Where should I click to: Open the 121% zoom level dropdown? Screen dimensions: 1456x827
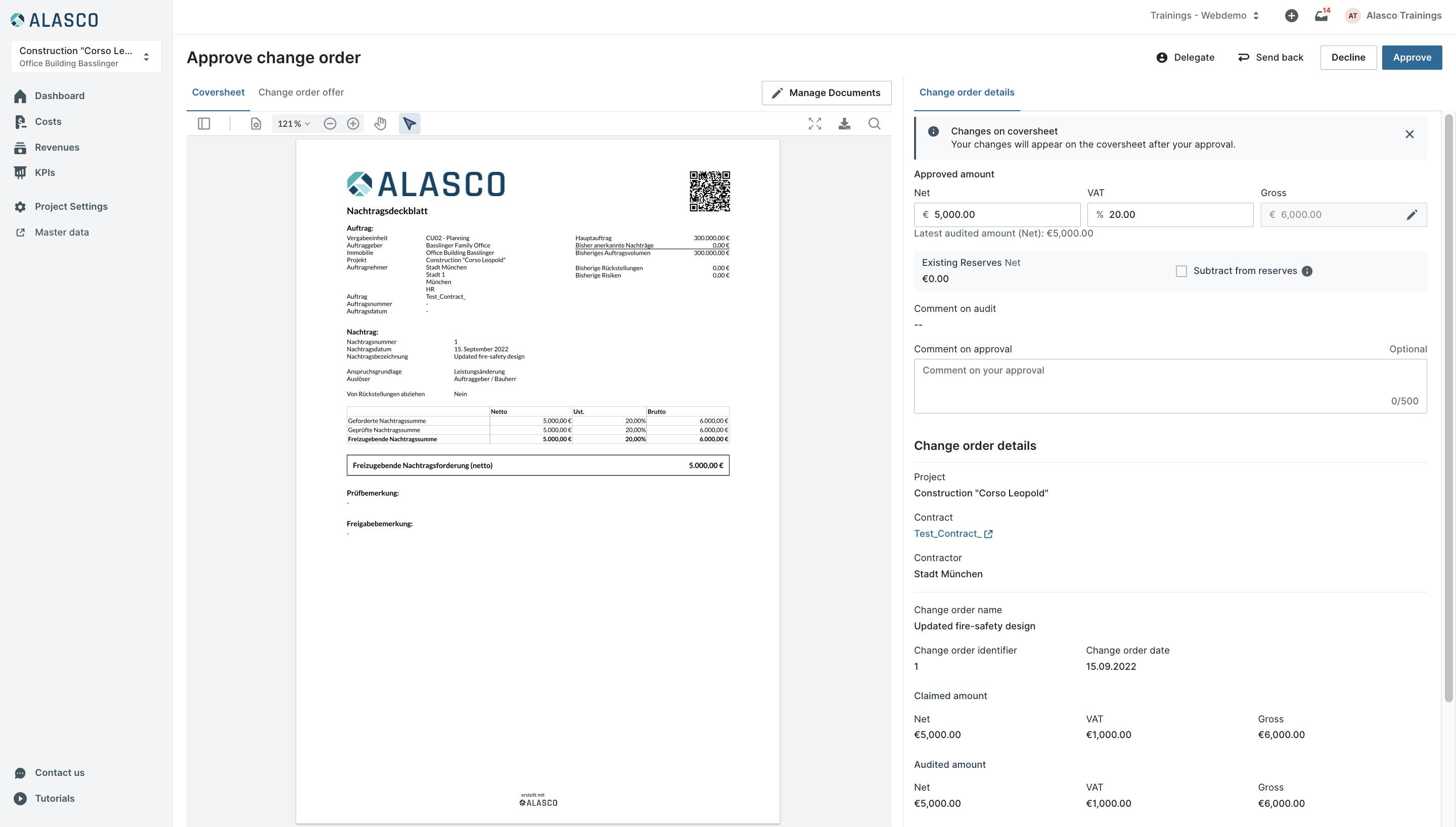click(294, 124)
